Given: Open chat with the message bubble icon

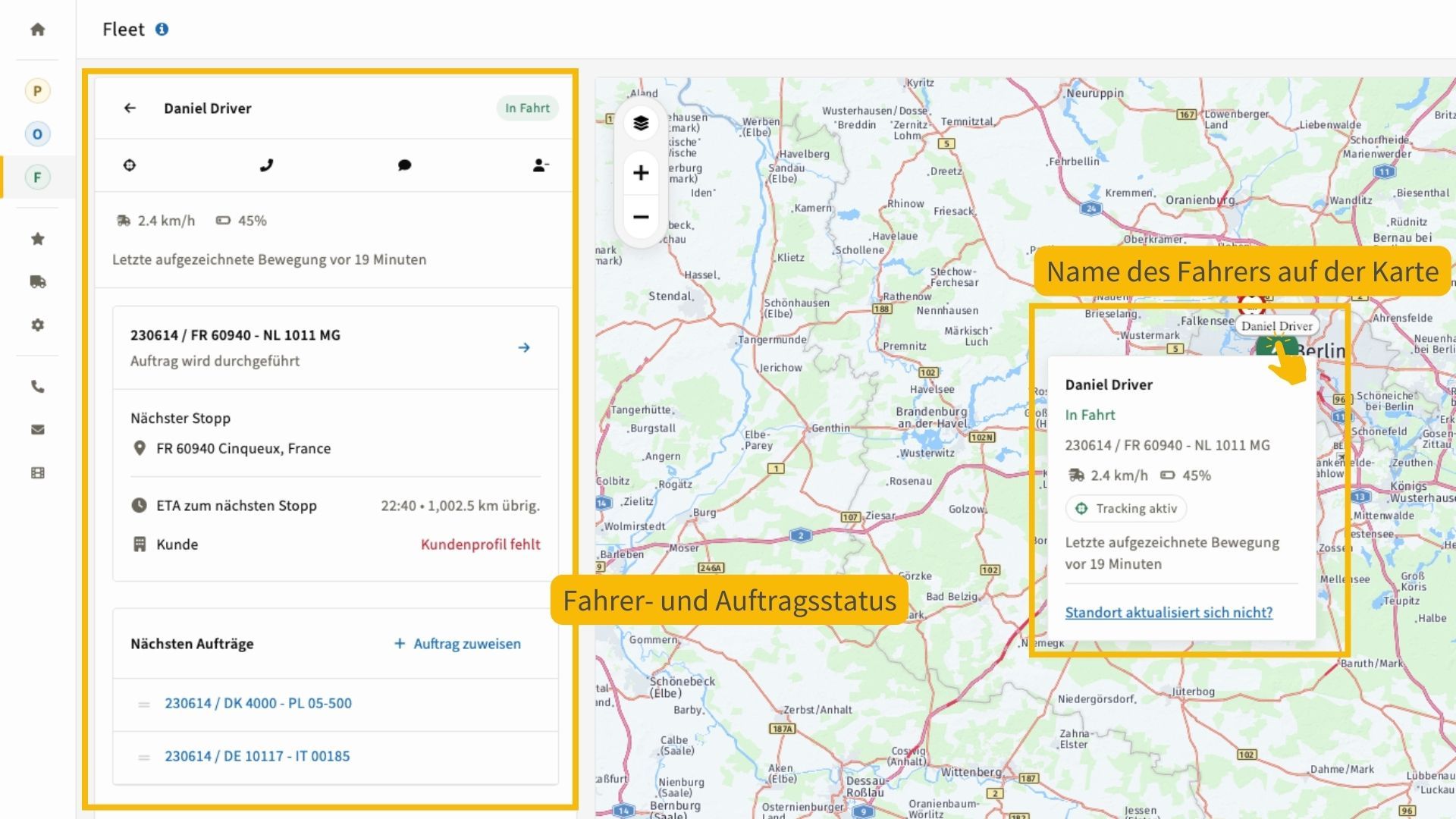Looking at the screenshot, I should coord(404,165).
